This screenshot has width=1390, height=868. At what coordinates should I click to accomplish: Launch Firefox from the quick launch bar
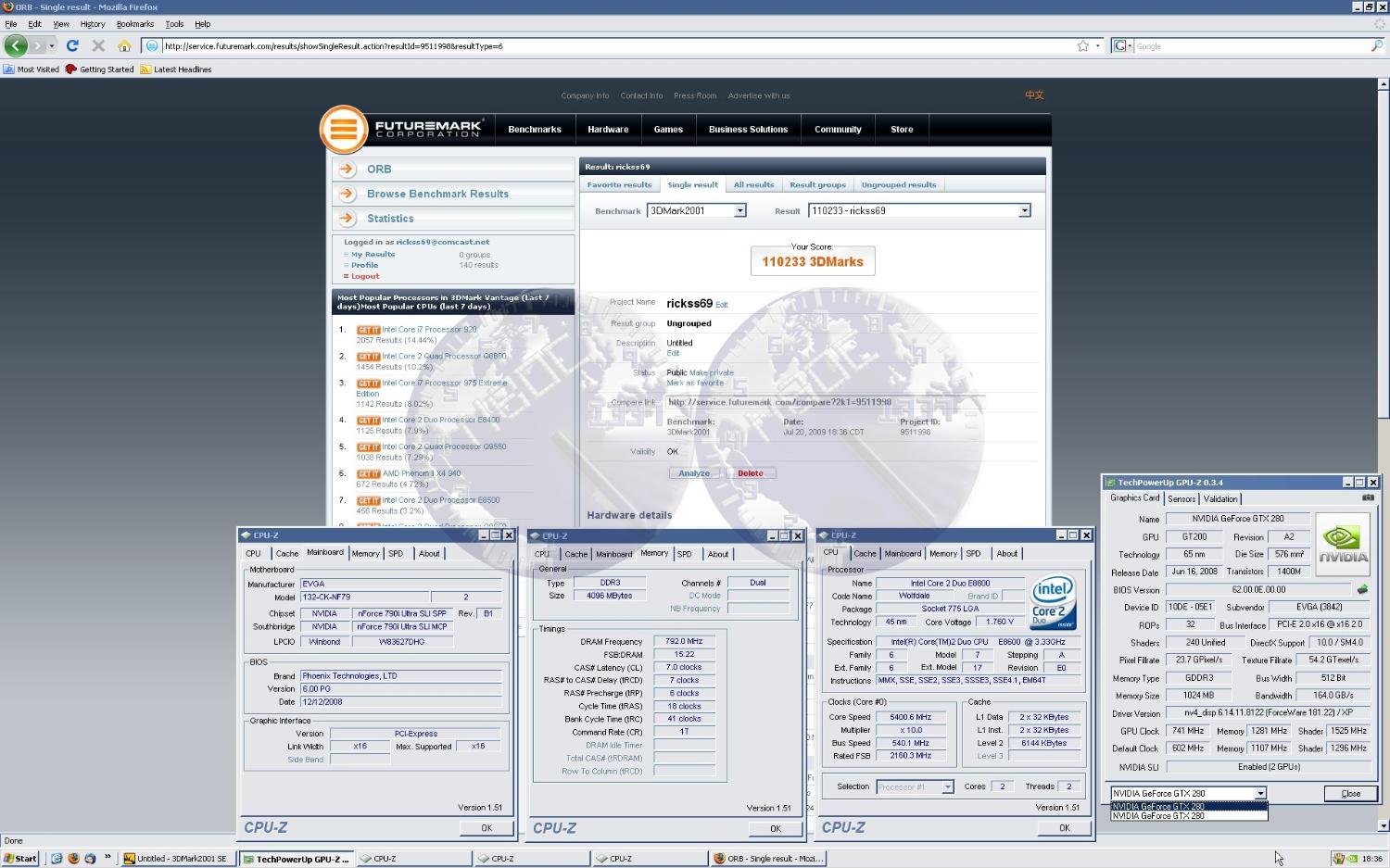[73, 859]
